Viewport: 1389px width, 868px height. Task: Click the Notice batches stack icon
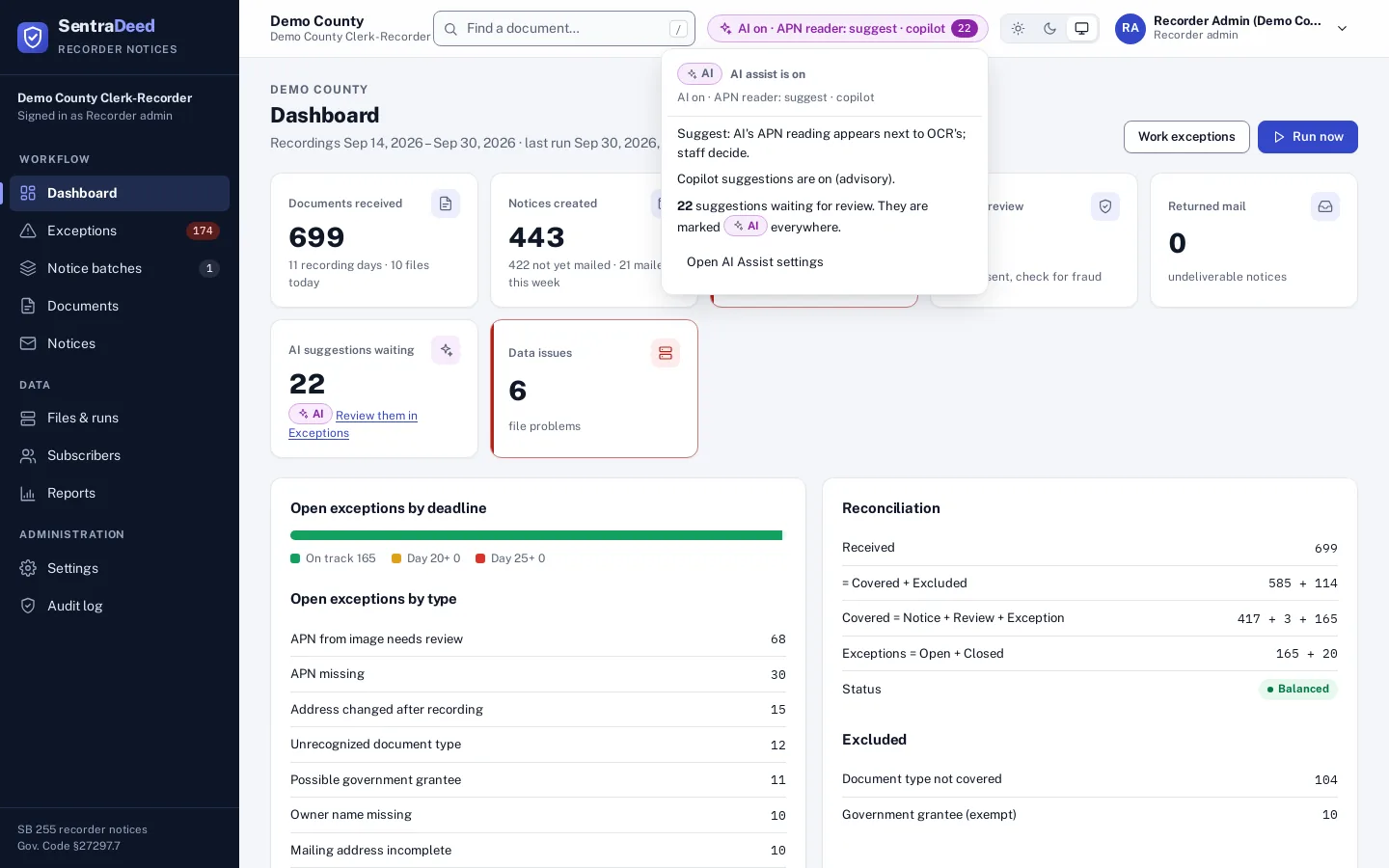(28, 268)
